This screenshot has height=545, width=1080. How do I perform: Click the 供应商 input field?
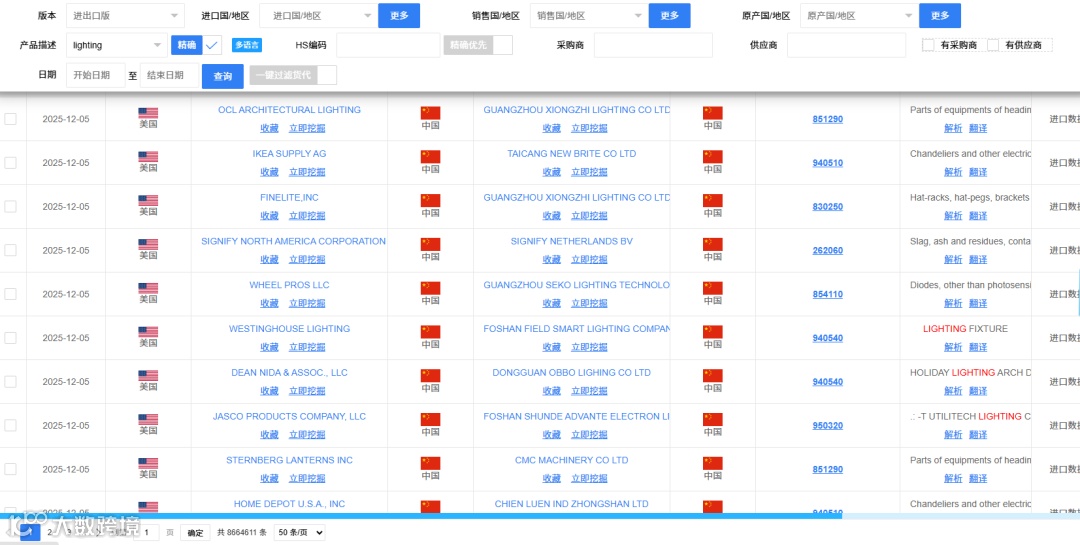click(x=847, y=45)
